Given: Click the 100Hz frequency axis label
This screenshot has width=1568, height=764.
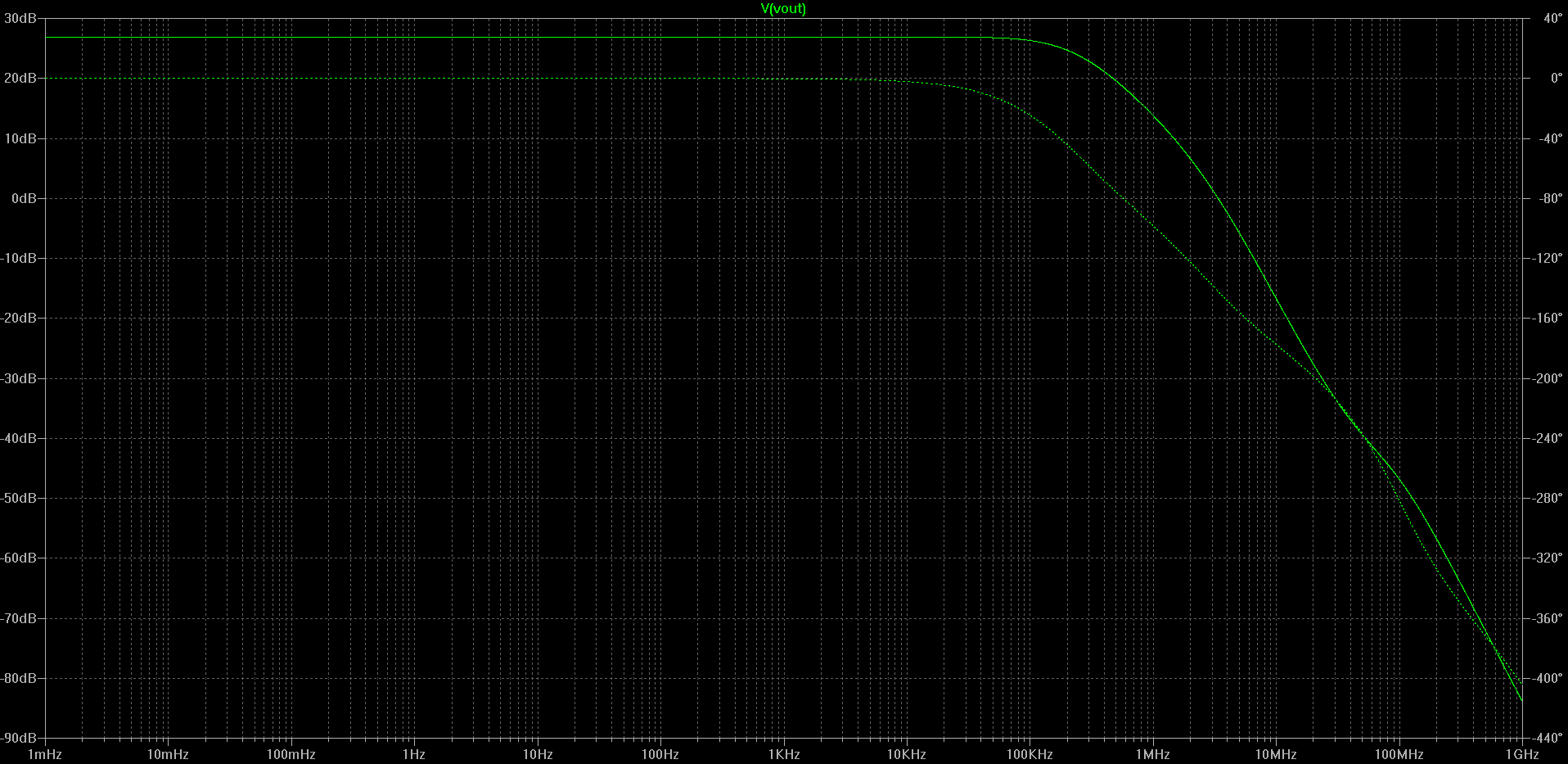Looking at the screenshot, I should click(660, 755).
